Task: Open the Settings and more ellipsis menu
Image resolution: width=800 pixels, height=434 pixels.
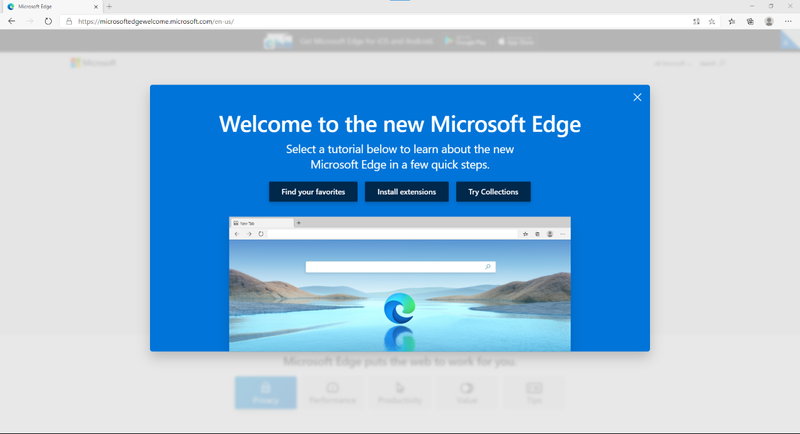Action: 788,21
